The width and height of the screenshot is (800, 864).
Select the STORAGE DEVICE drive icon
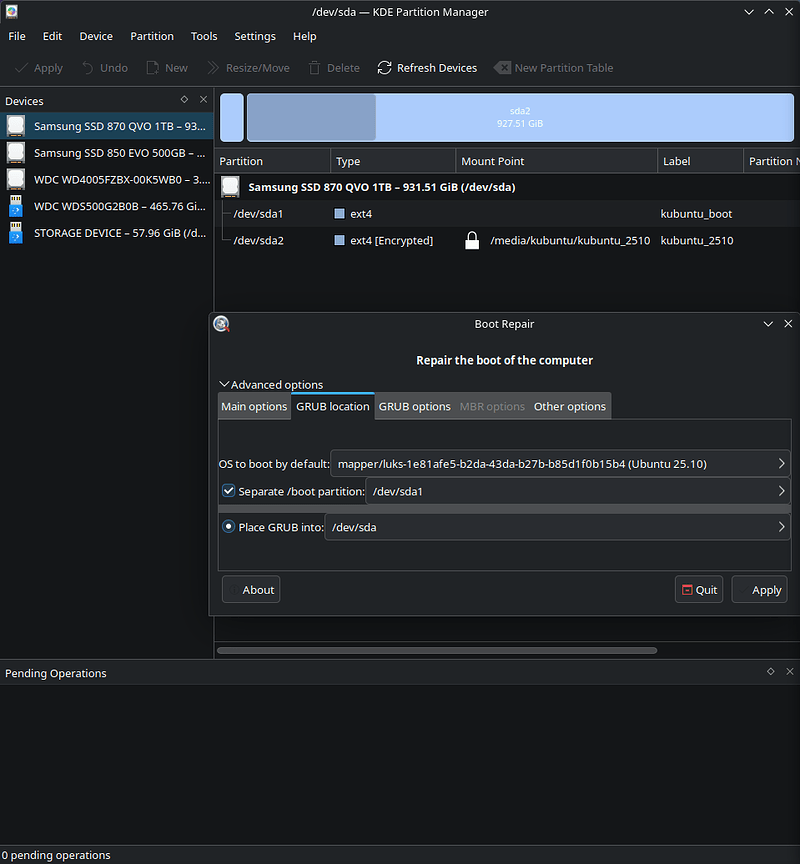pyautogui.click(x=16, y=232)
